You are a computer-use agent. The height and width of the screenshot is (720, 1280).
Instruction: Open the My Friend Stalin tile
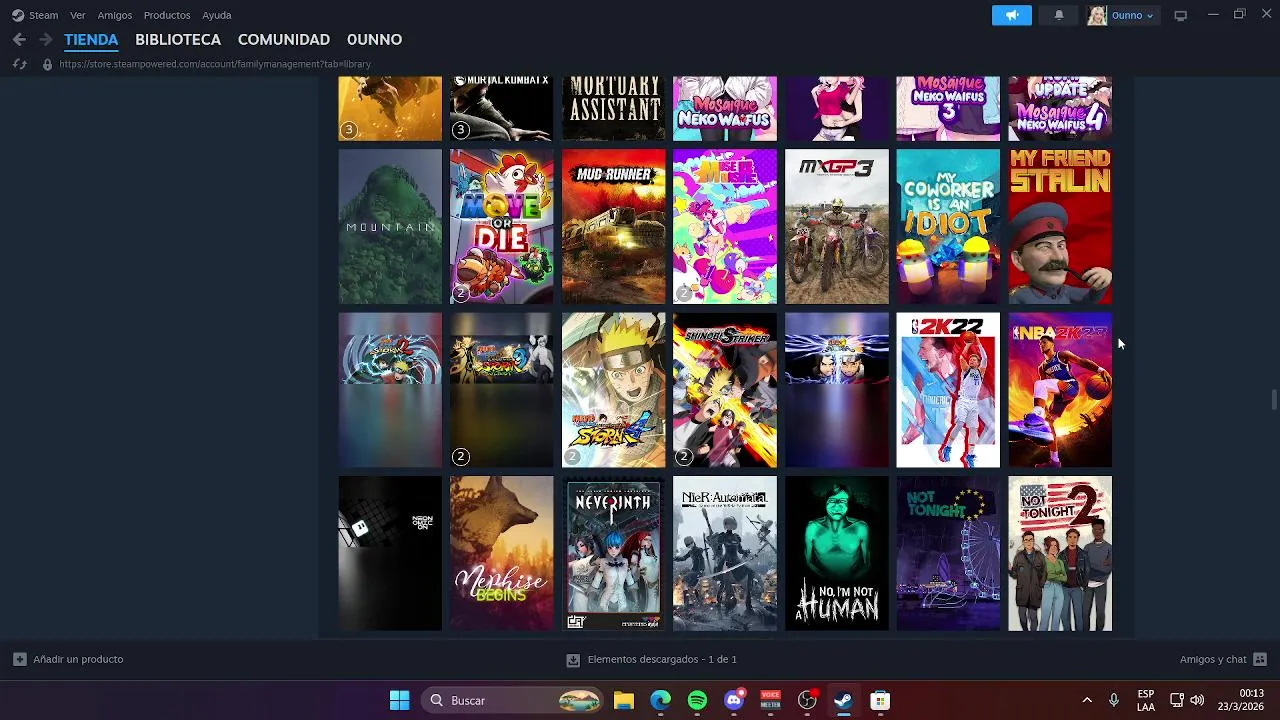1060,227
